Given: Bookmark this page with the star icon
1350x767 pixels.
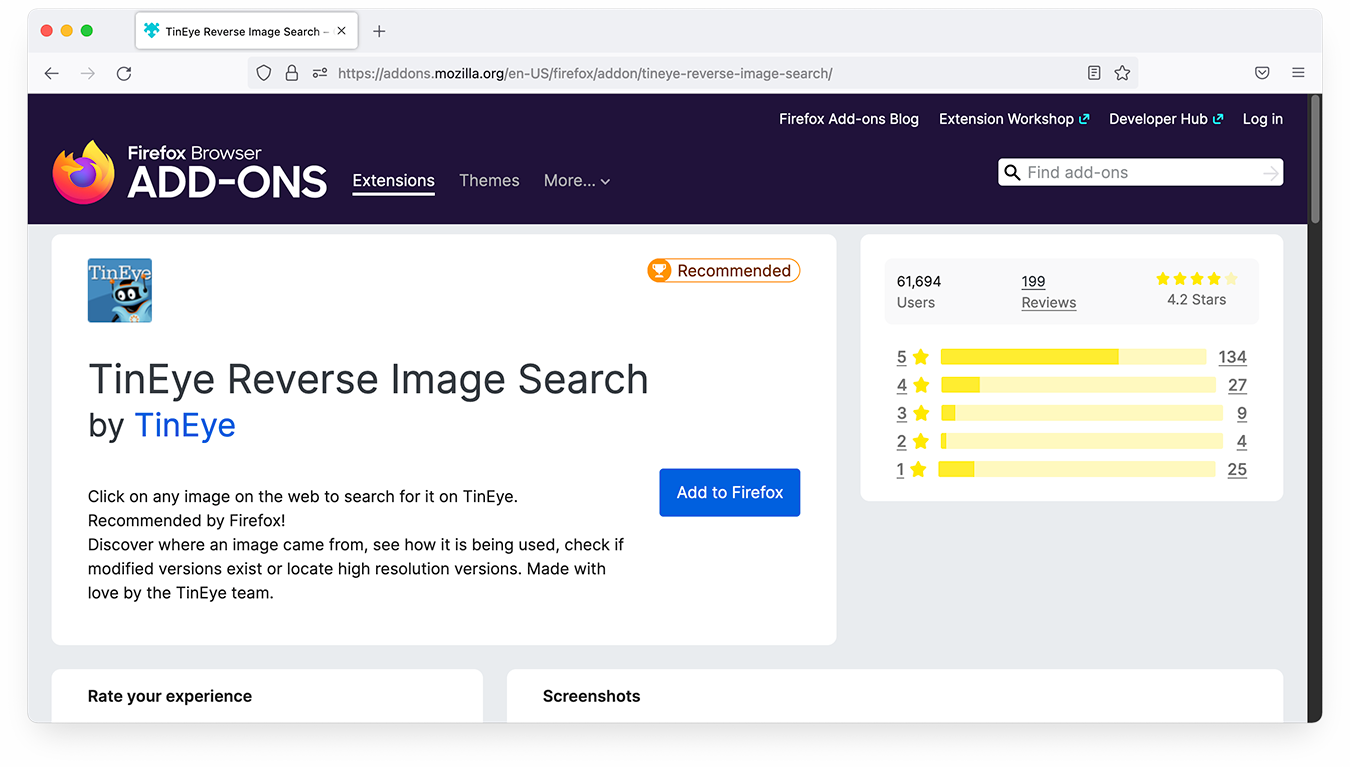Looking at the screenshot, I should click(x=1122, y=73).
